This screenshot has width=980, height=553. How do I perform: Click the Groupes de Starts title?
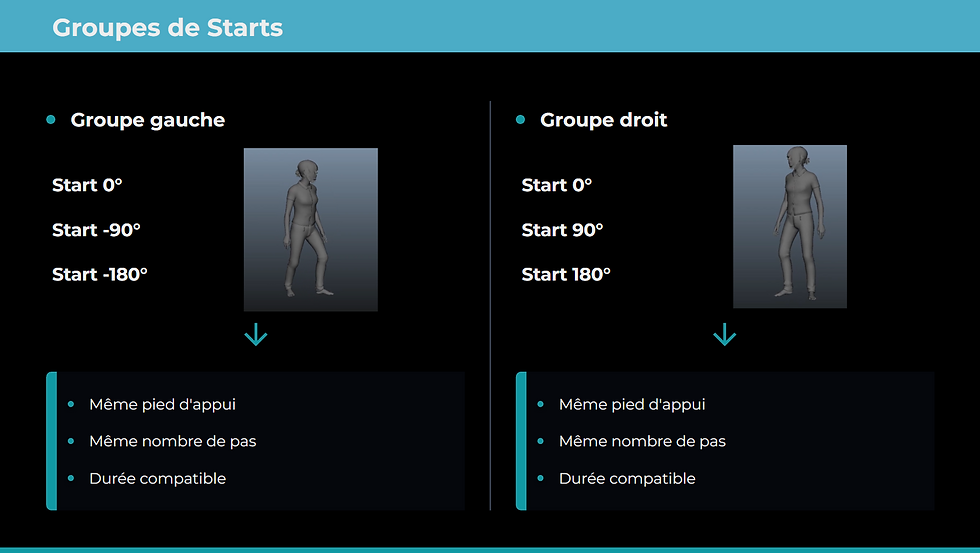click(168, 27)
